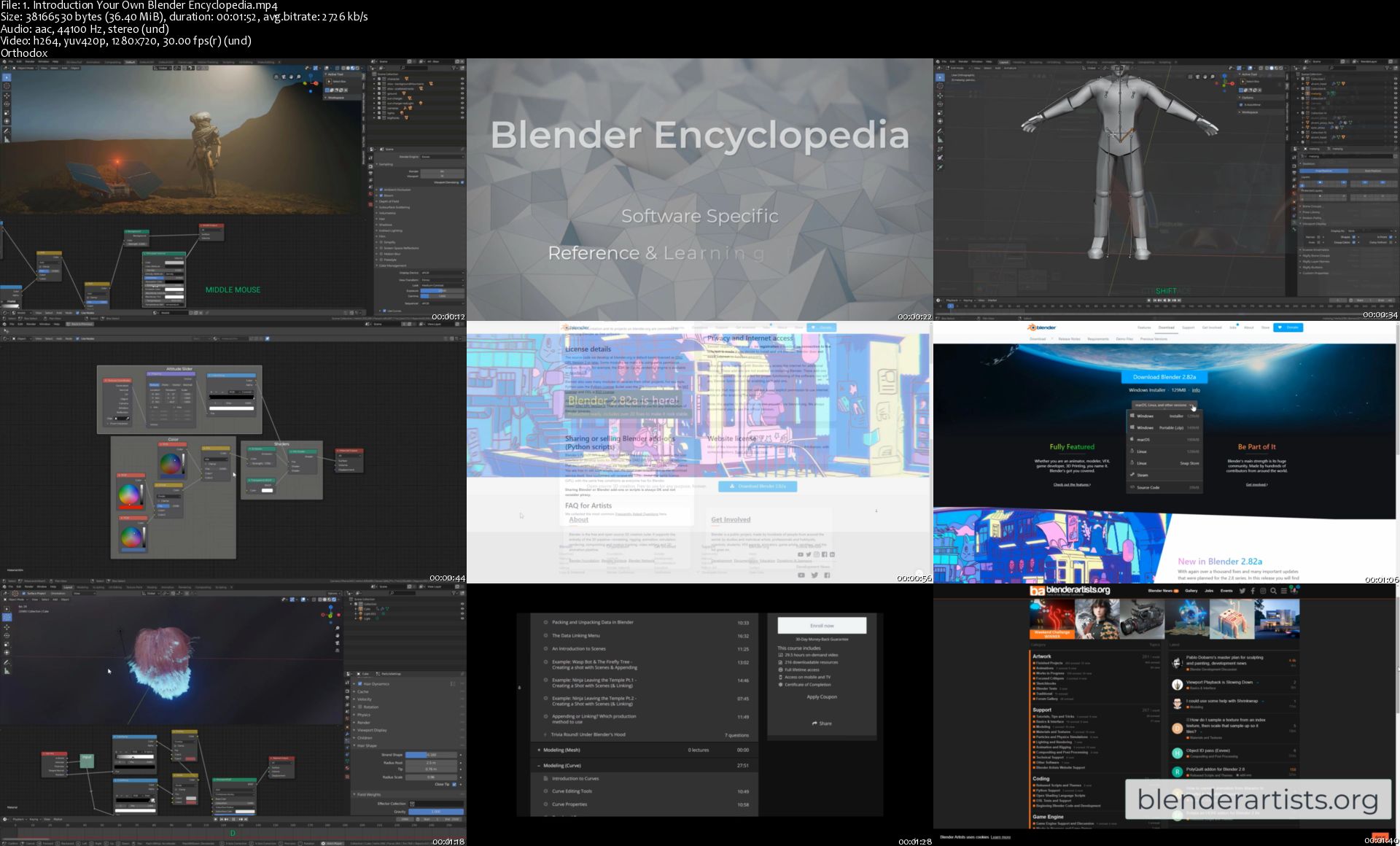Screen dimensions: 1400x846
Task: Open the Instagram icon on blenderartists header
Action: [x=1263, y=591]
